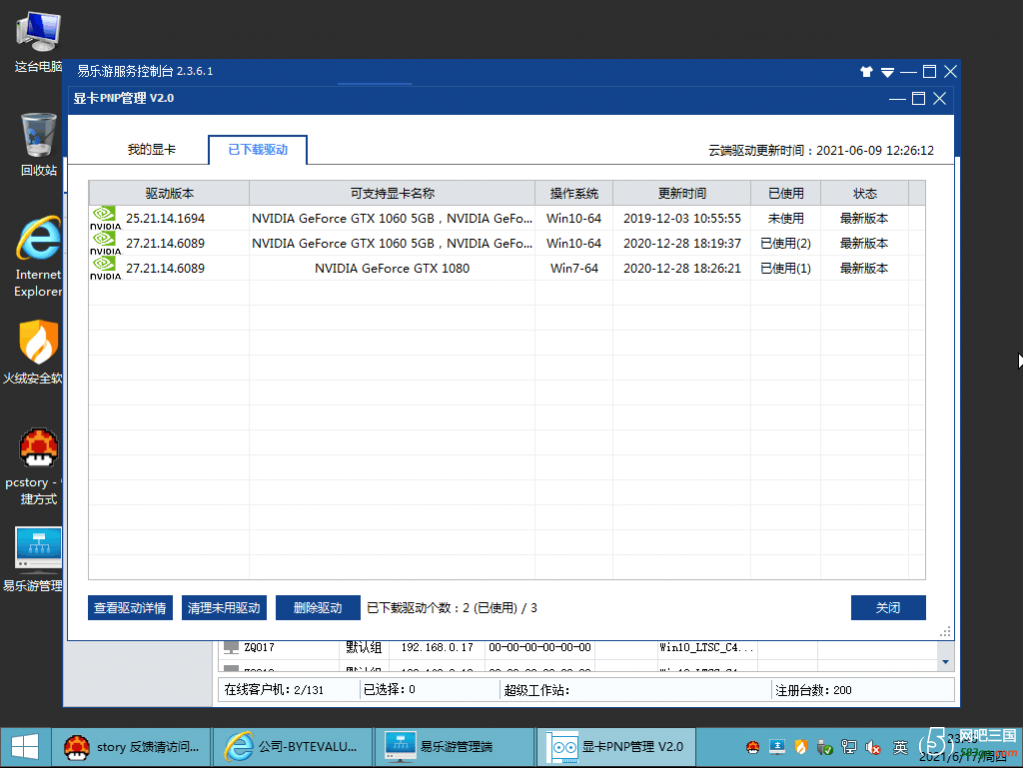Select NVIDIA icon of the Win10-64 27.21.14.6089 row

106,243
